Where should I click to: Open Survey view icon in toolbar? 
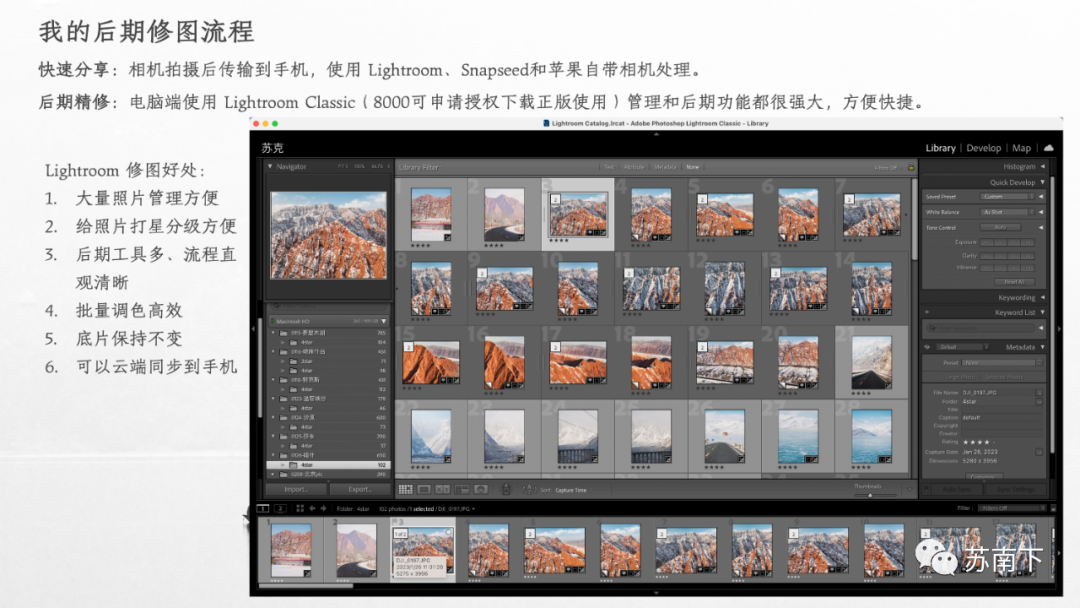coord(461,490)
